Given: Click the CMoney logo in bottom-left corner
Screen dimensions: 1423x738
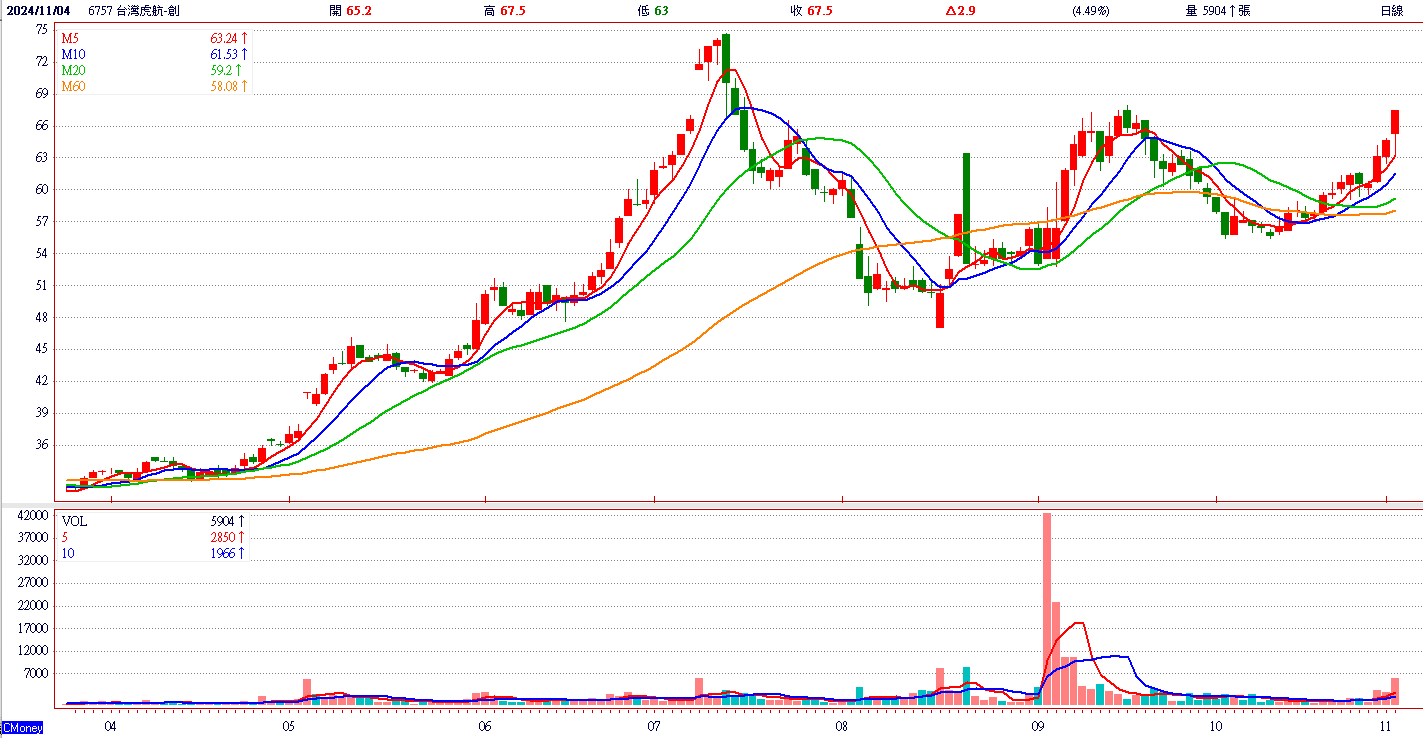Looking at the screenshot, I should tap(21, 727).
